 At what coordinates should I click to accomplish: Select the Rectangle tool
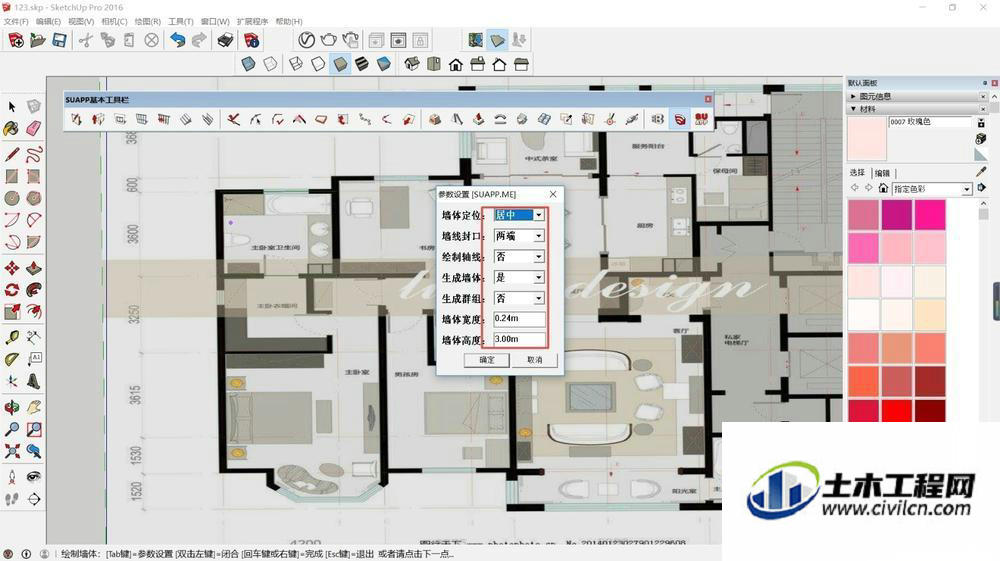click(x=11, y=176)
